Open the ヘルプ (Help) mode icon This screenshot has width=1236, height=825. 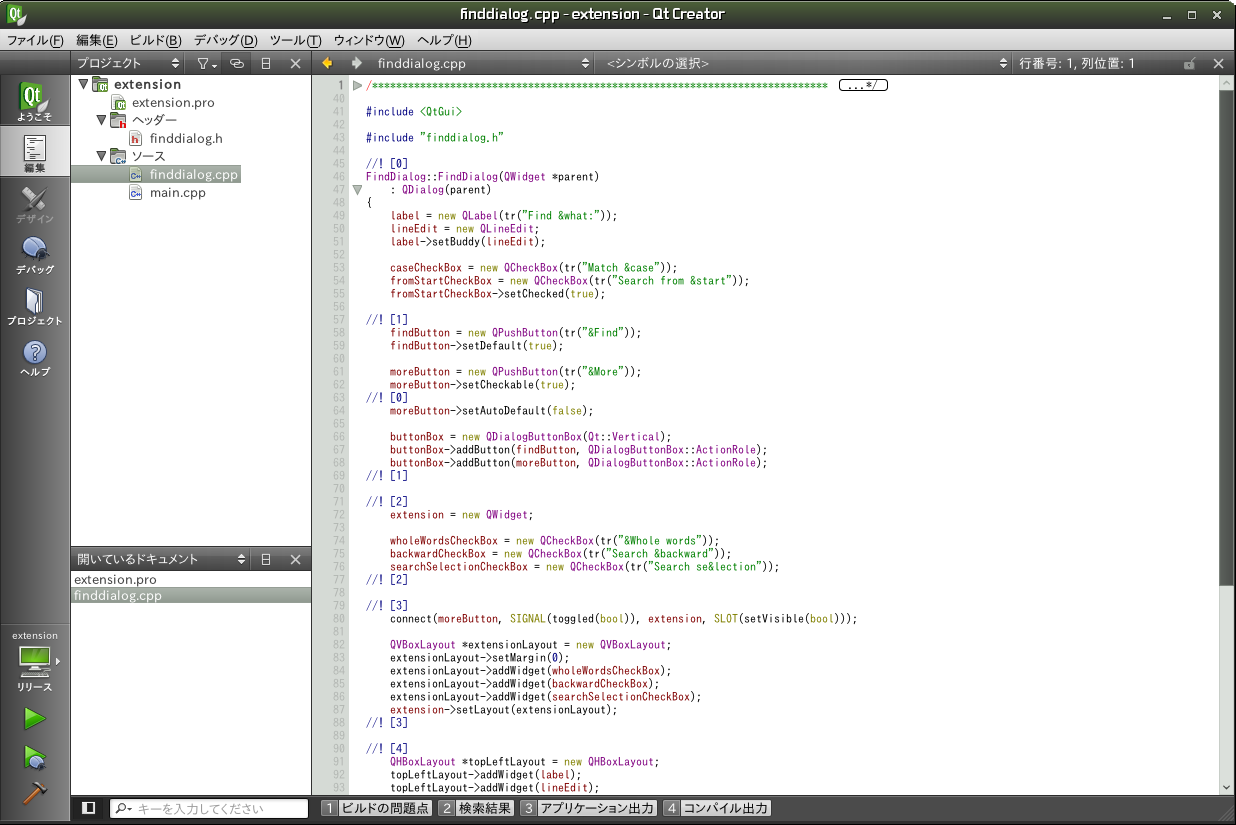(34, 357)
